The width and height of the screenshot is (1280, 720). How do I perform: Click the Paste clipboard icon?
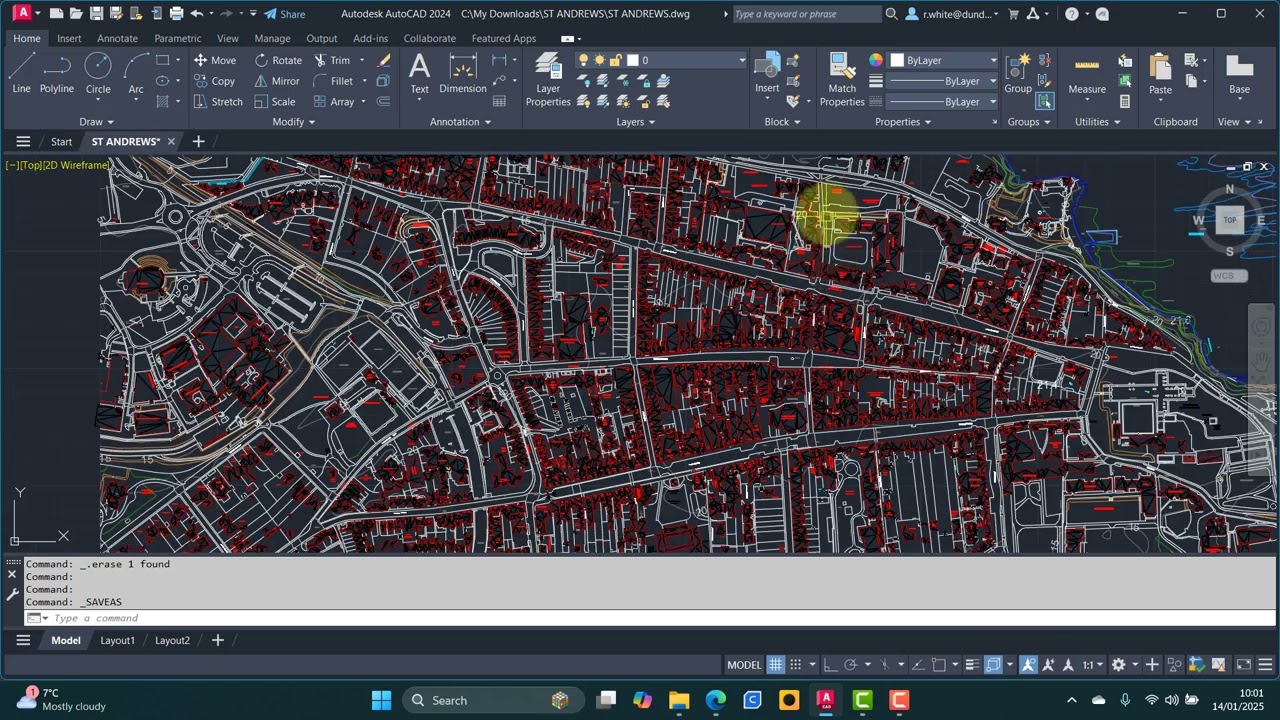pyautogui.click(x=1160, y=74)
